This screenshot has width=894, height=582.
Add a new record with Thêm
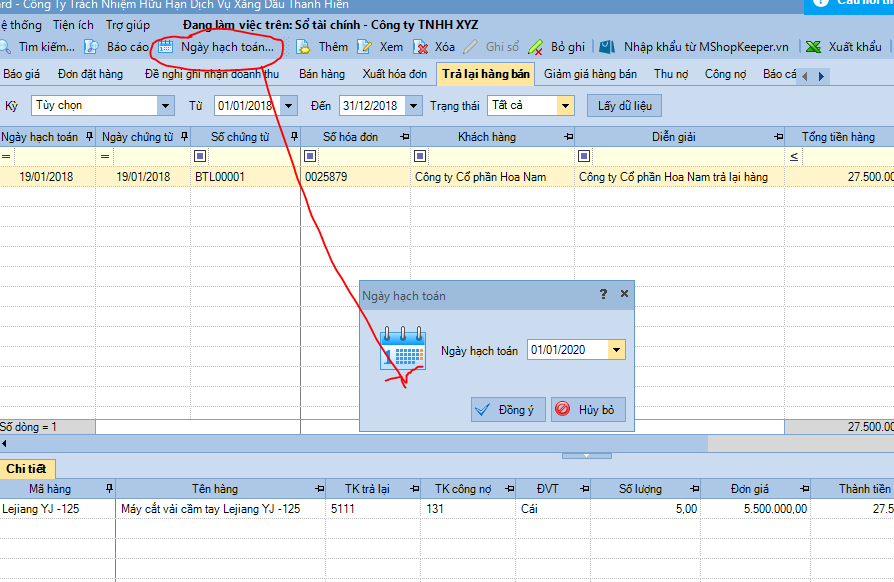pyautogui.click(x=323, y=47)
